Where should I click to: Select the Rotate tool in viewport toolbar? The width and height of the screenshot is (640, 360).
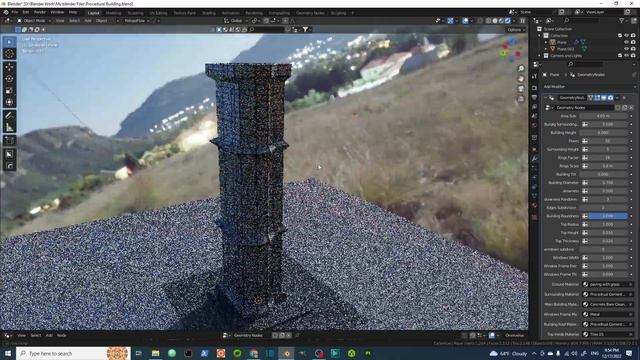coord(9,79)
